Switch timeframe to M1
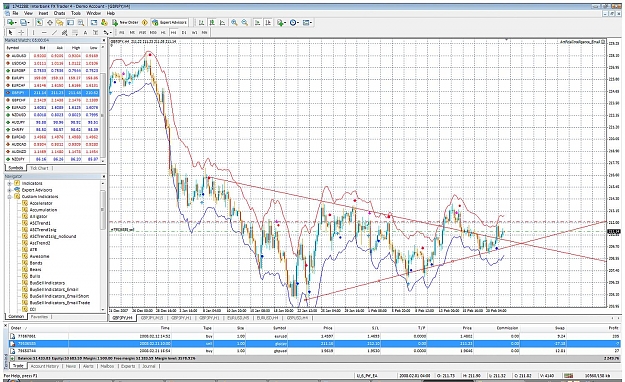The height and width of the screenshot is (382, 625). tap(122, 33)
